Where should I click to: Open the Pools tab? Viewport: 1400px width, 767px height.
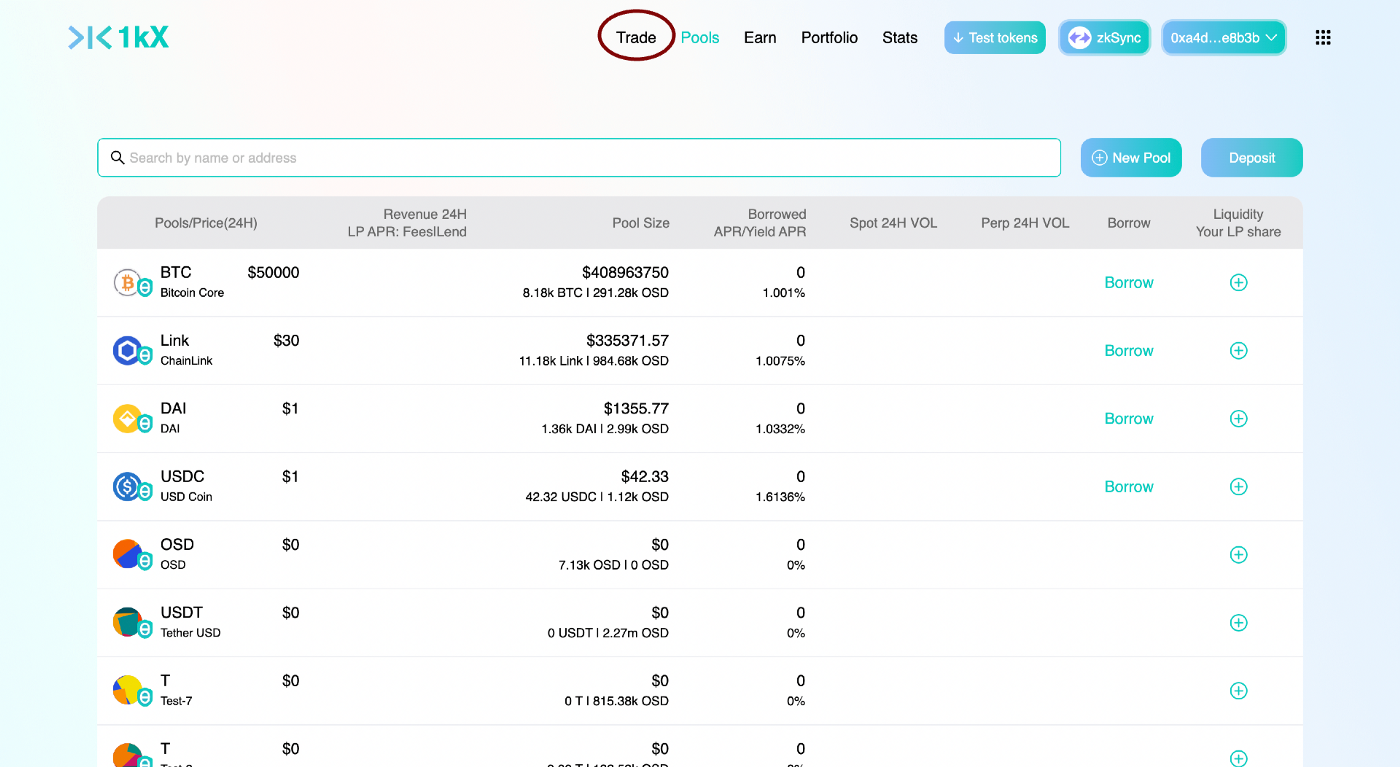pos(700,38)
